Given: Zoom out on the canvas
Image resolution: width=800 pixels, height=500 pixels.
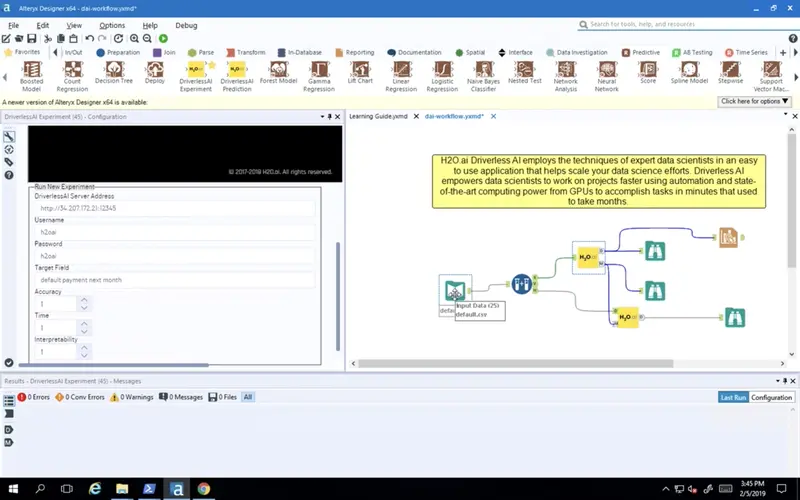Looking at the screenshot, I should 147,38.
